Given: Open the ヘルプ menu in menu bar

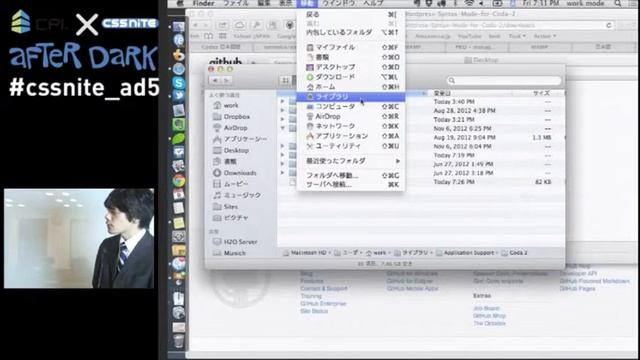Looking at the screenshot, I should (373, 3).
